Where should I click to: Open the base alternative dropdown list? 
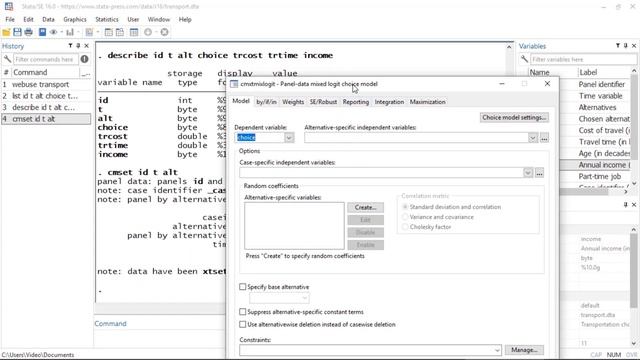(x=304, y=298)
